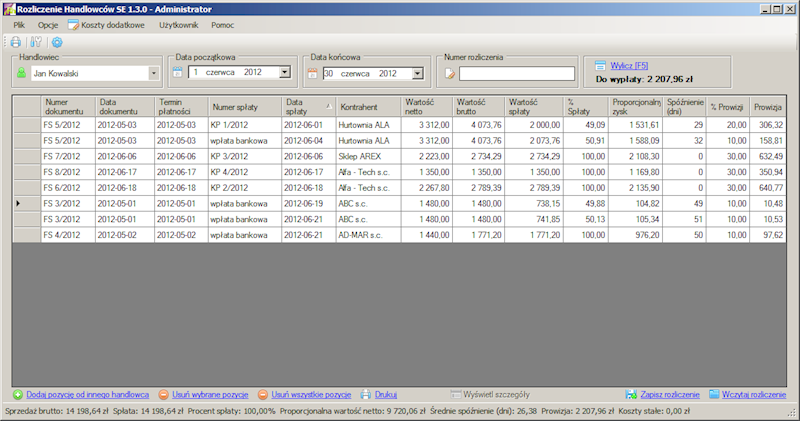Click the Drukuj link
Image resolution: width=800 pixels, height=421 pixels.
[386, 394]
